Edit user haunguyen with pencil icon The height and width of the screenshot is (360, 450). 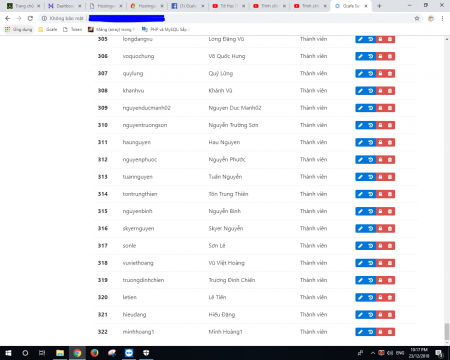click(x=360, y=142)
